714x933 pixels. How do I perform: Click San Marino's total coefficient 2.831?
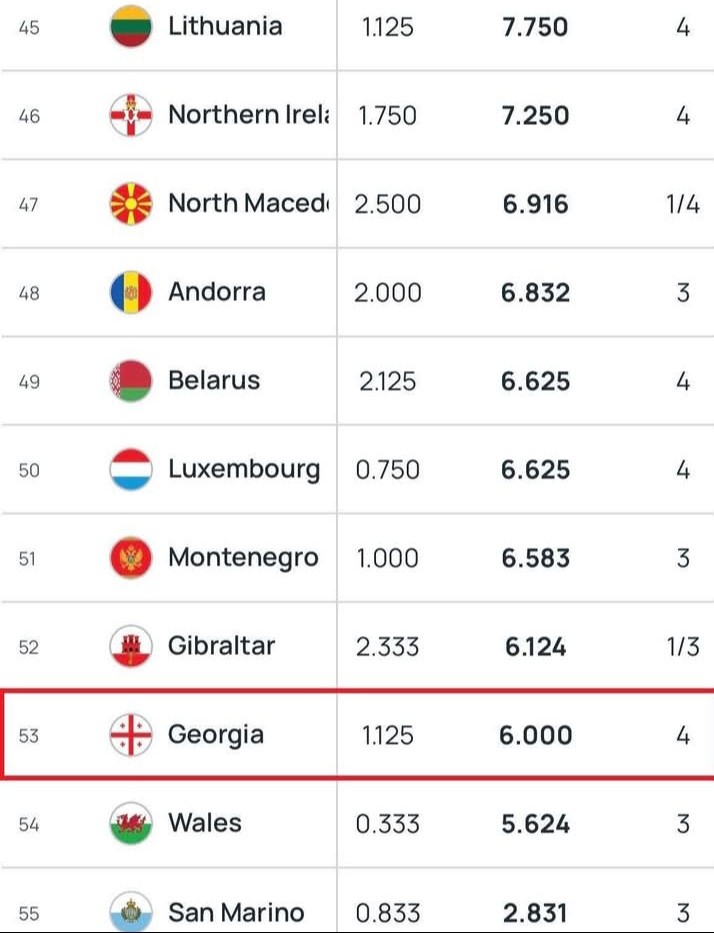click(x=536, y=912)
